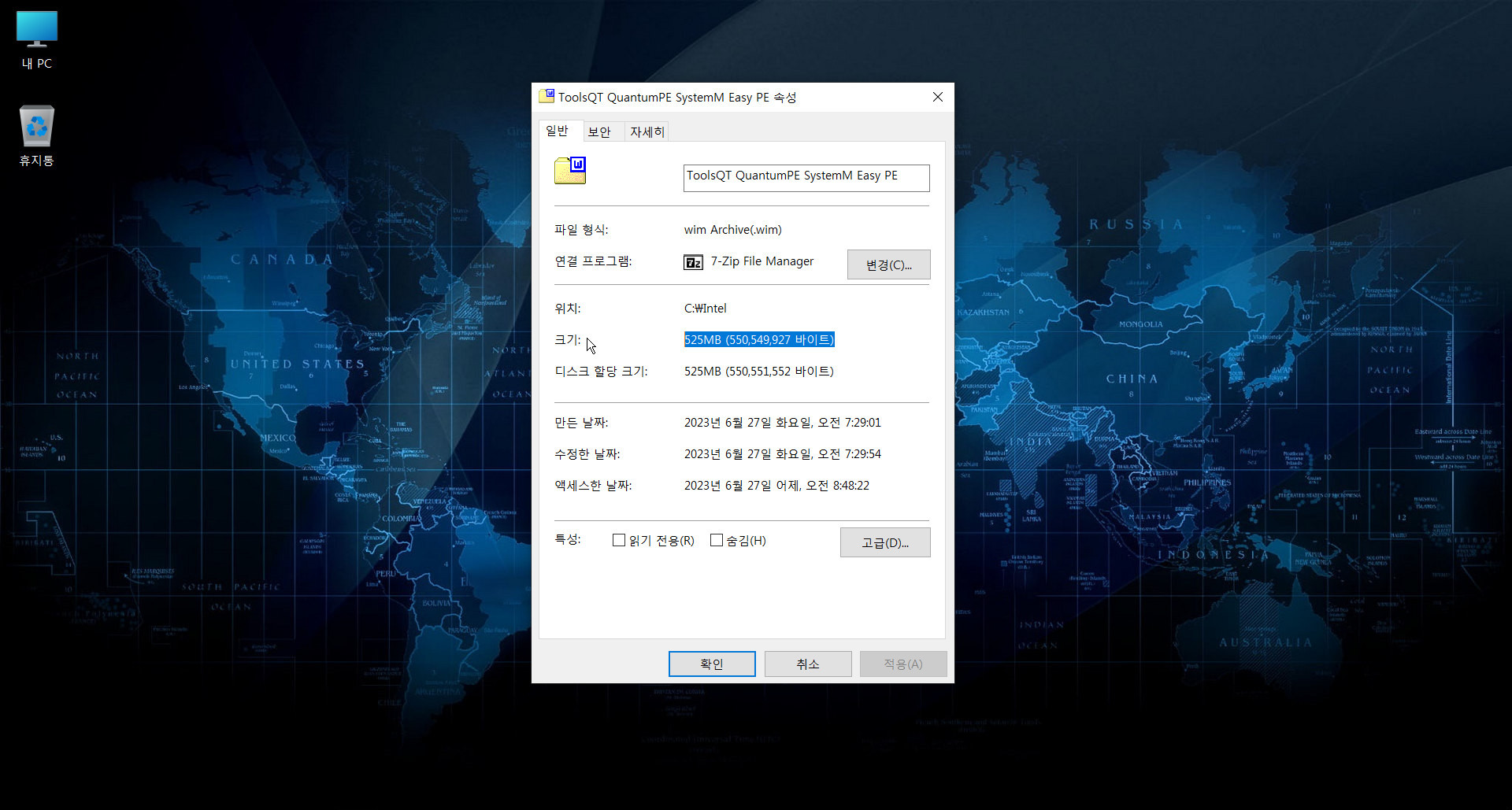Open the 내 PC desktop icon
This screenshot has width=1512, height=810.
coord(37,41)
